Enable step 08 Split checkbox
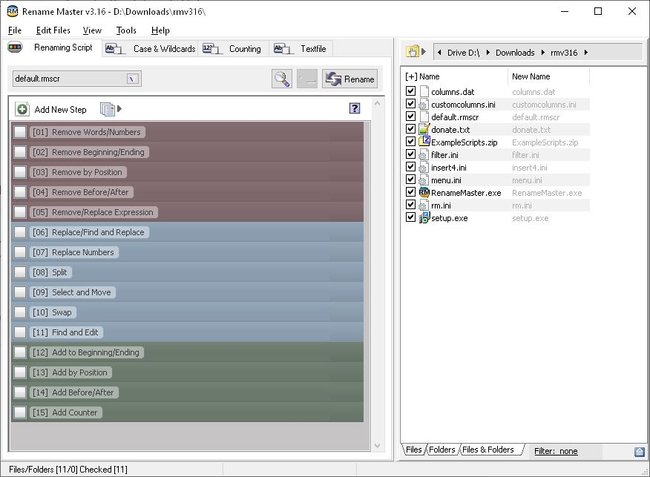 [20, 272]
